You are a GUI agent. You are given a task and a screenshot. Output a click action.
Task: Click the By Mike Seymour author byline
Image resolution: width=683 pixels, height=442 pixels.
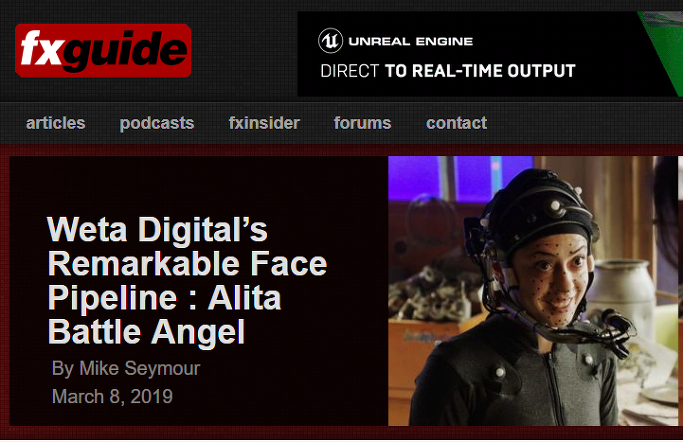[126, 368]
